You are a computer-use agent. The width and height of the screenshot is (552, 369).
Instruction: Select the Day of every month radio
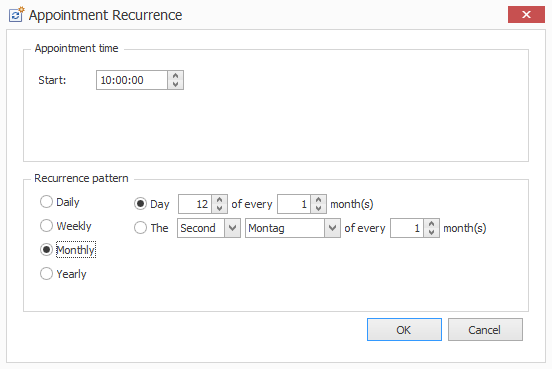[x=140, y=204]
